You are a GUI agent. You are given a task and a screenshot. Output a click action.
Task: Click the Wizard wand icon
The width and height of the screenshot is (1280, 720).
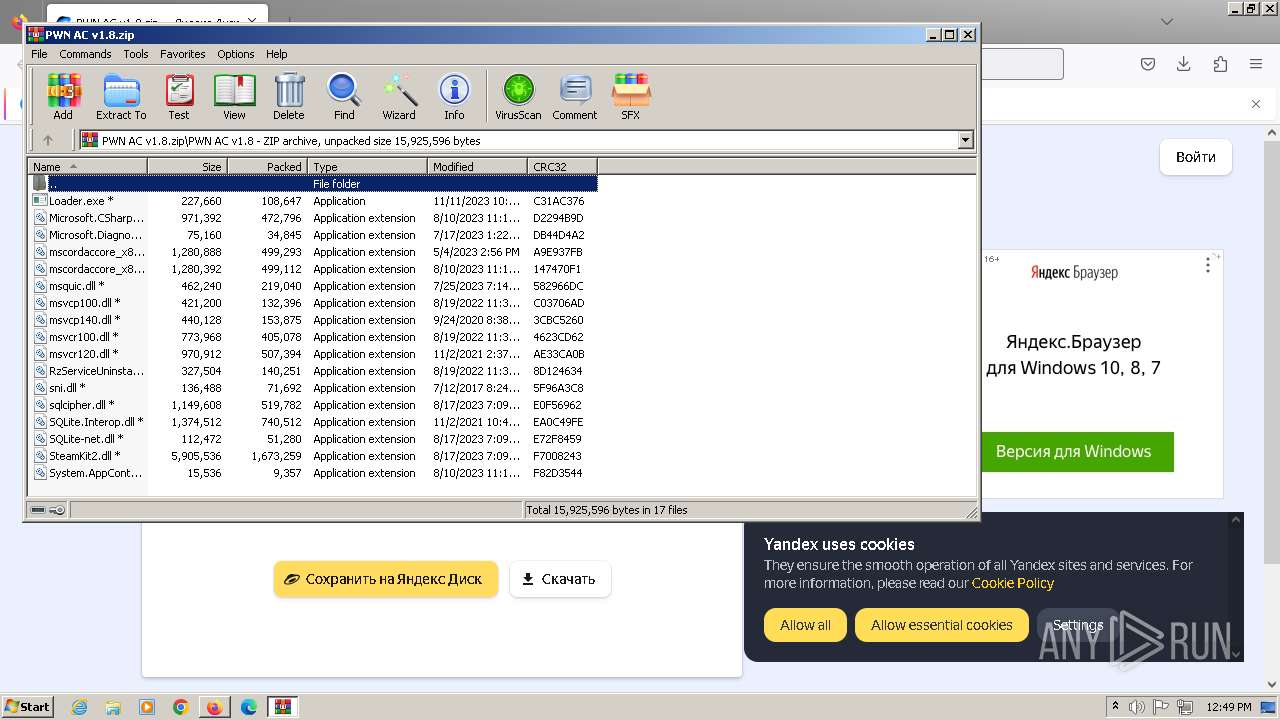point(399,96)
